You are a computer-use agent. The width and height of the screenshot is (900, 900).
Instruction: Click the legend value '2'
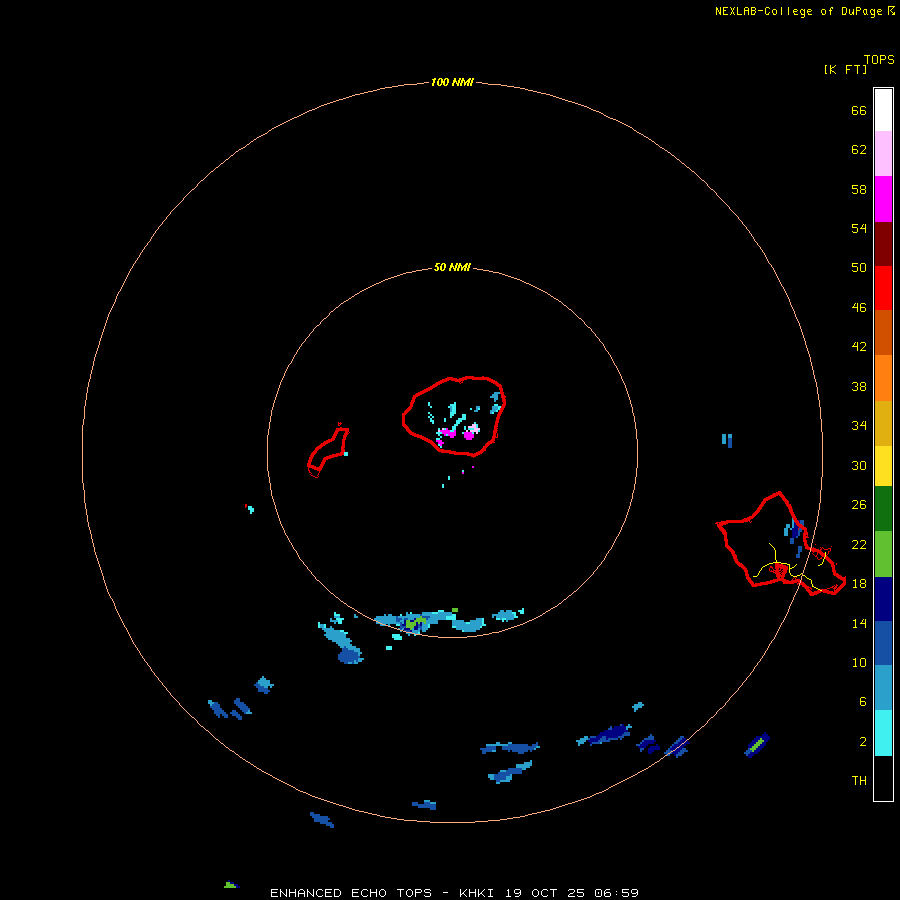[863, 742]
